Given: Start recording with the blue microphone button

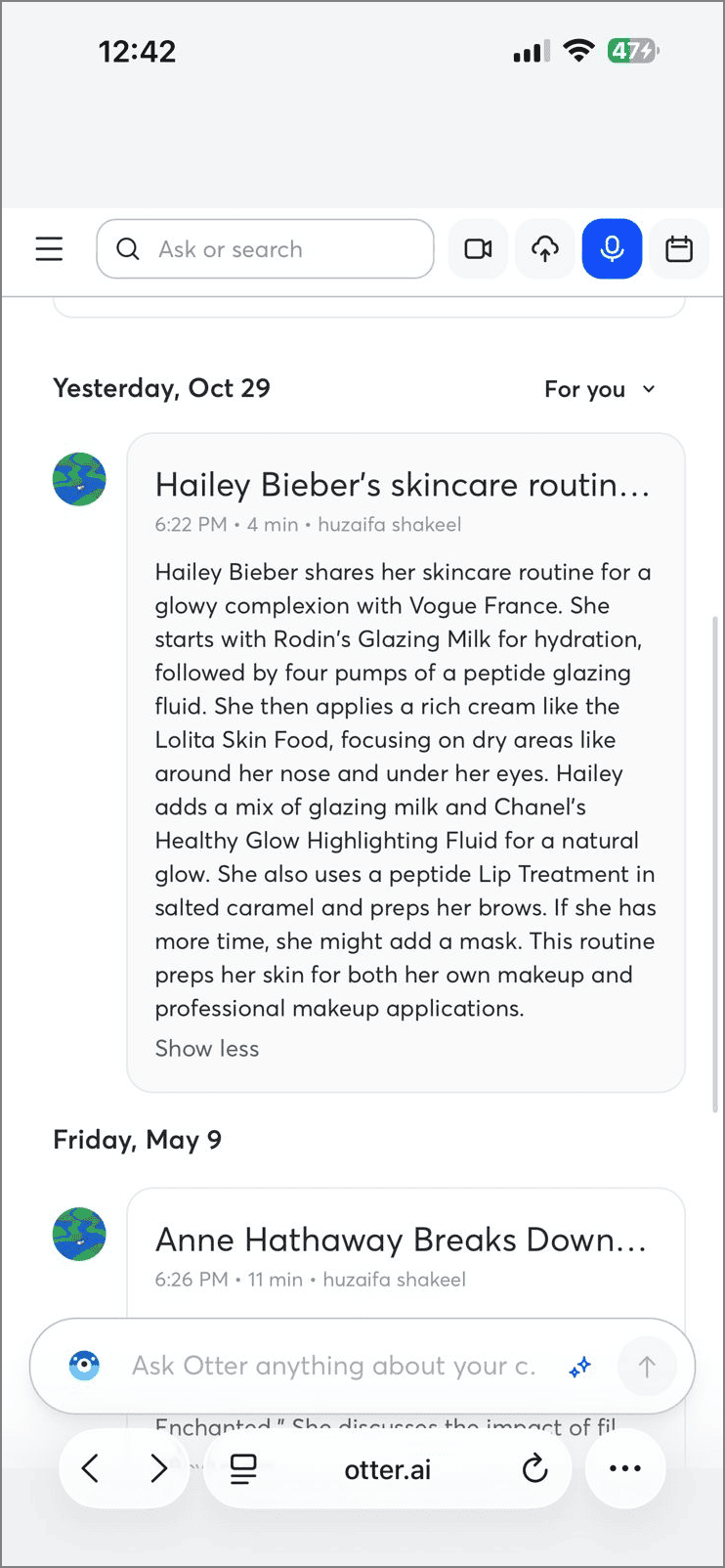Looking at the screenshot, I should tap(612, 249).
